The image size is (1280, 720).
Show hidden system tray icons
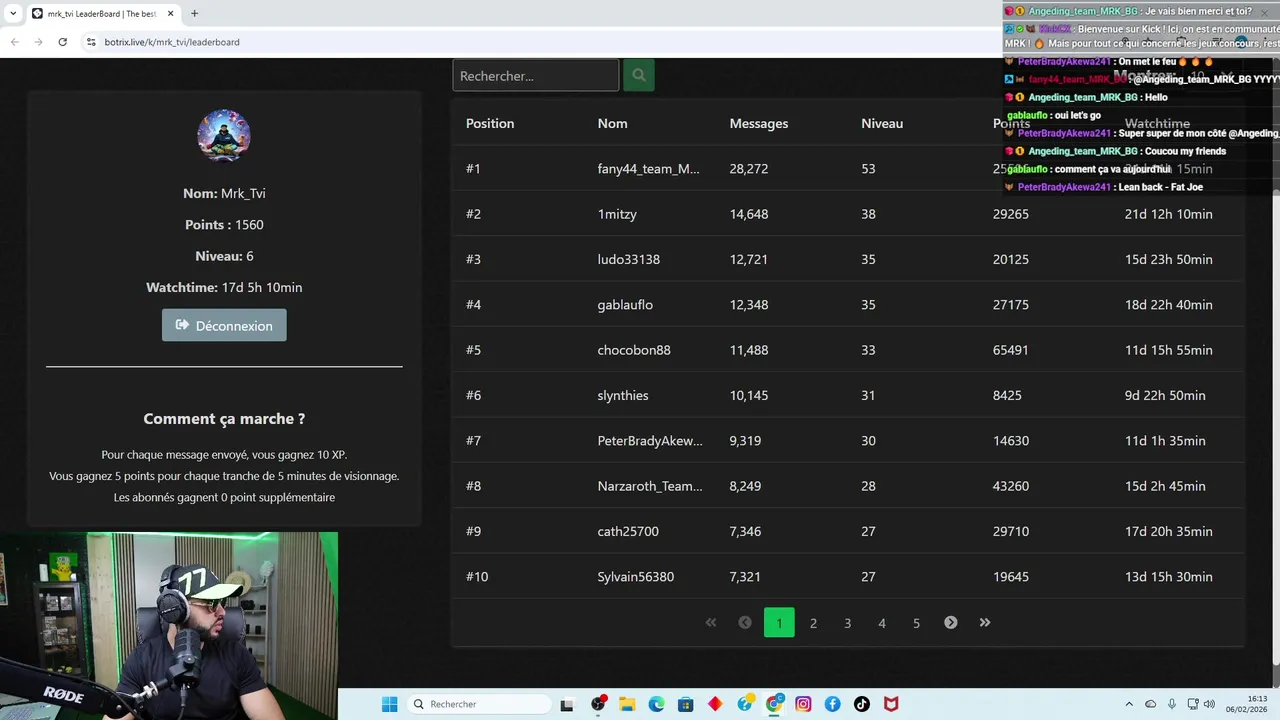pos(1129,704)
